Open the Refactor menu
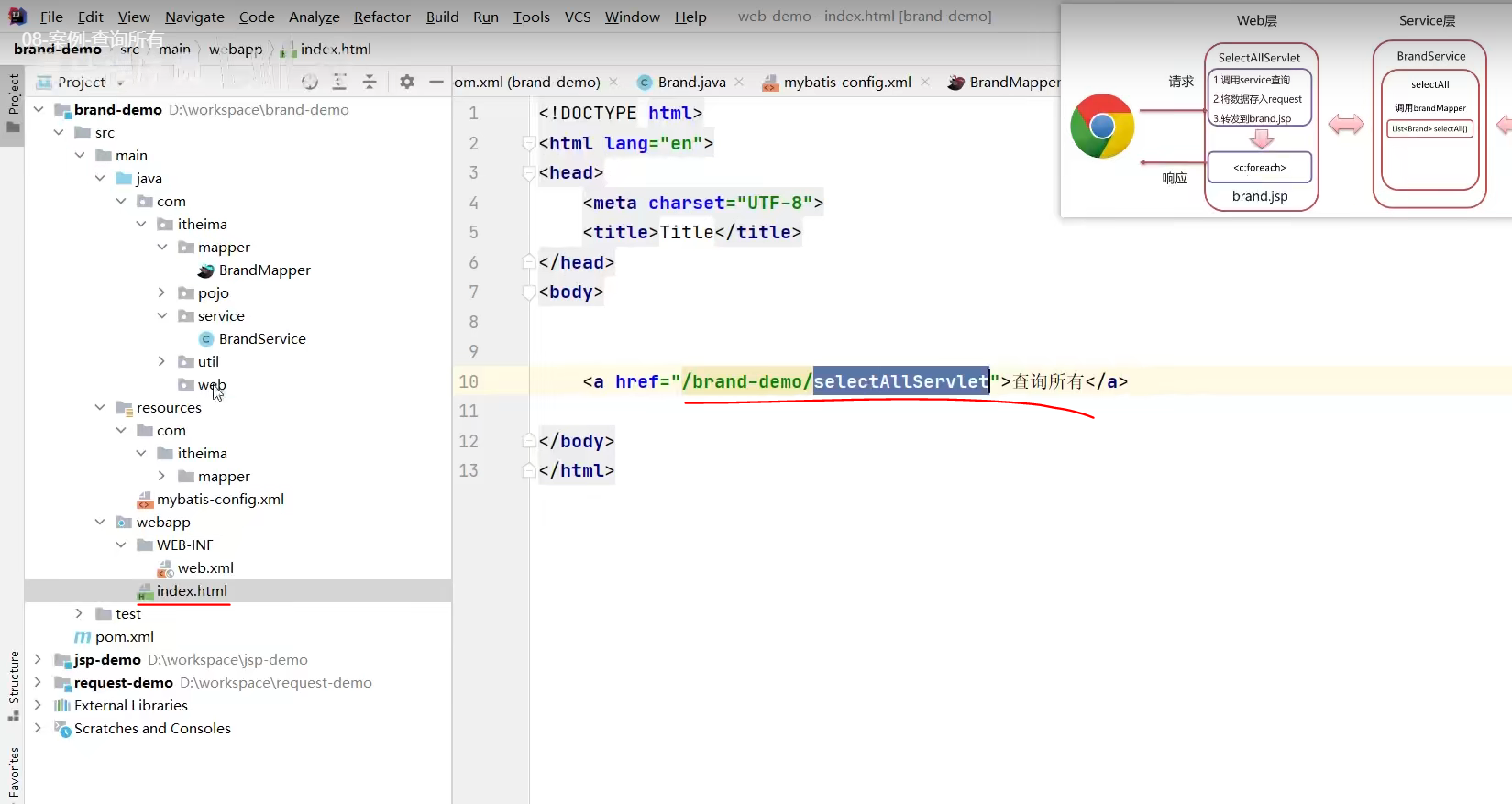This screenshot has height=804, width=1512. (382, 17)
